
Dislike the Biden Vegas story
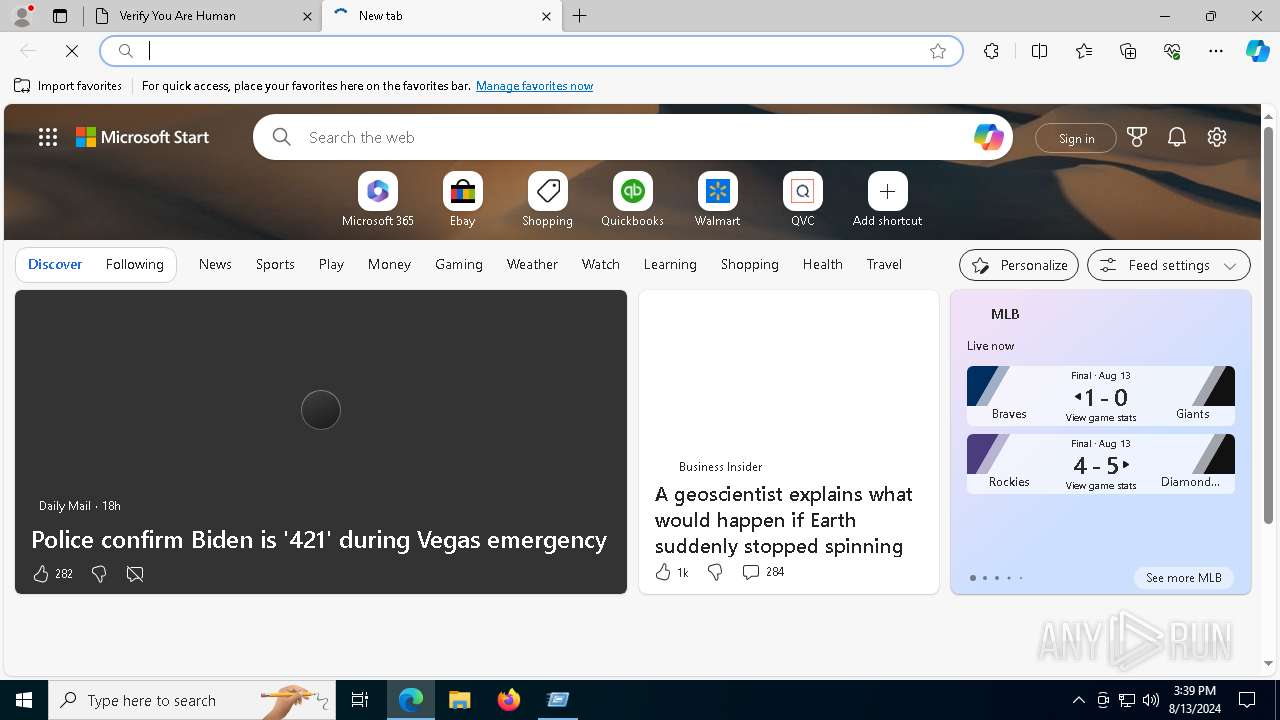pos(99,574)
